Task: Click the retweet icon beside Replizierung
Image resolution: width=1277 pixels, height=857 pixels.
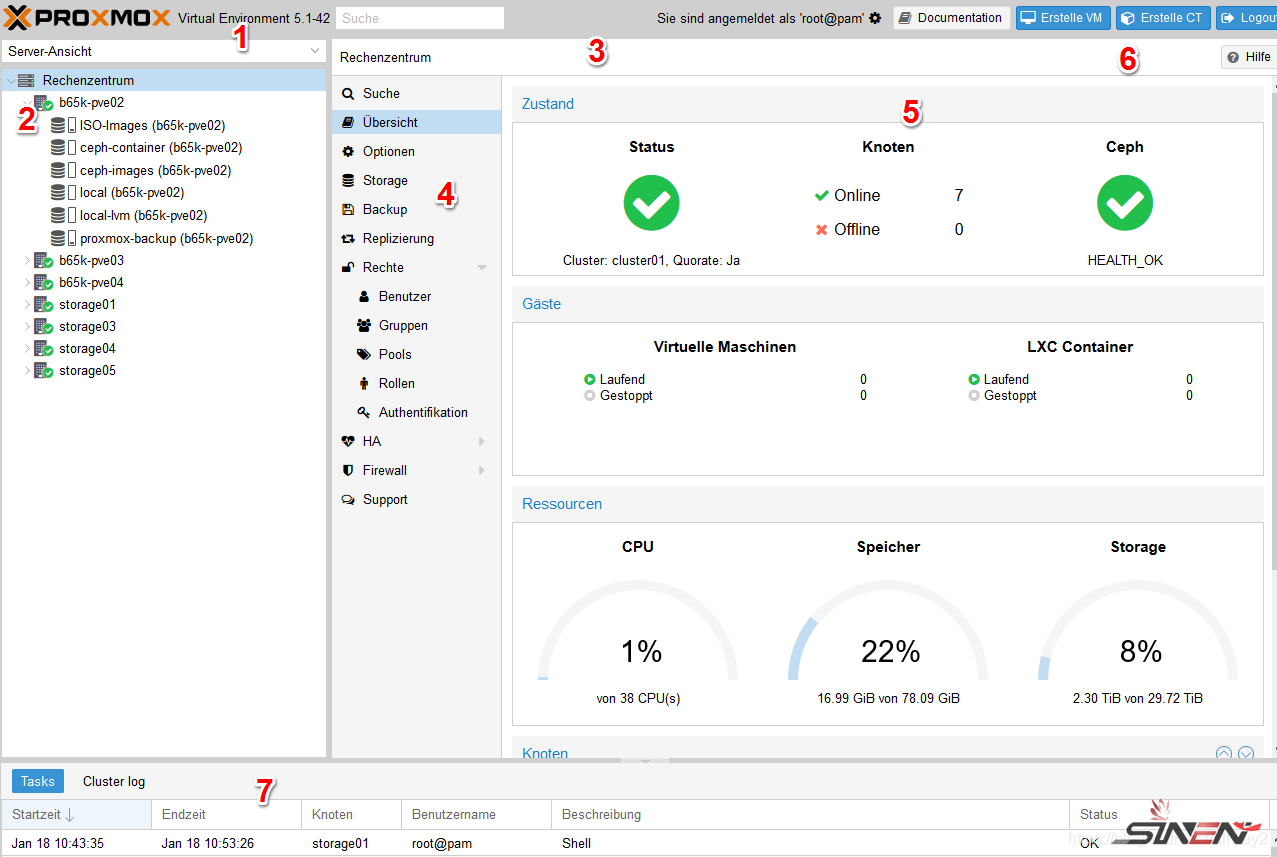Action: [x=348, y=238]
